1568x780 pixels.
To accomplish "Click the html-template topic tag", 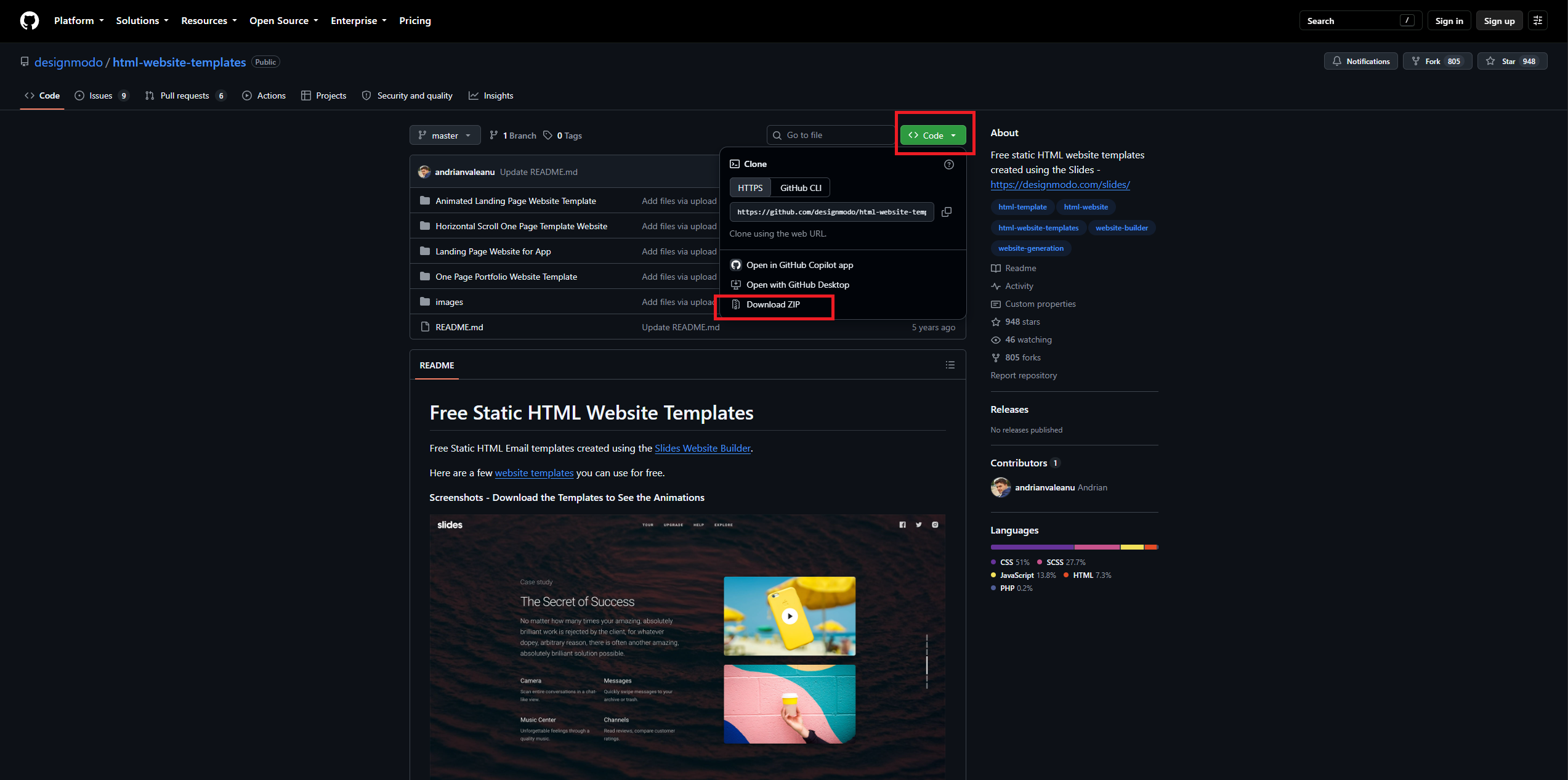I will point(1022,207).
